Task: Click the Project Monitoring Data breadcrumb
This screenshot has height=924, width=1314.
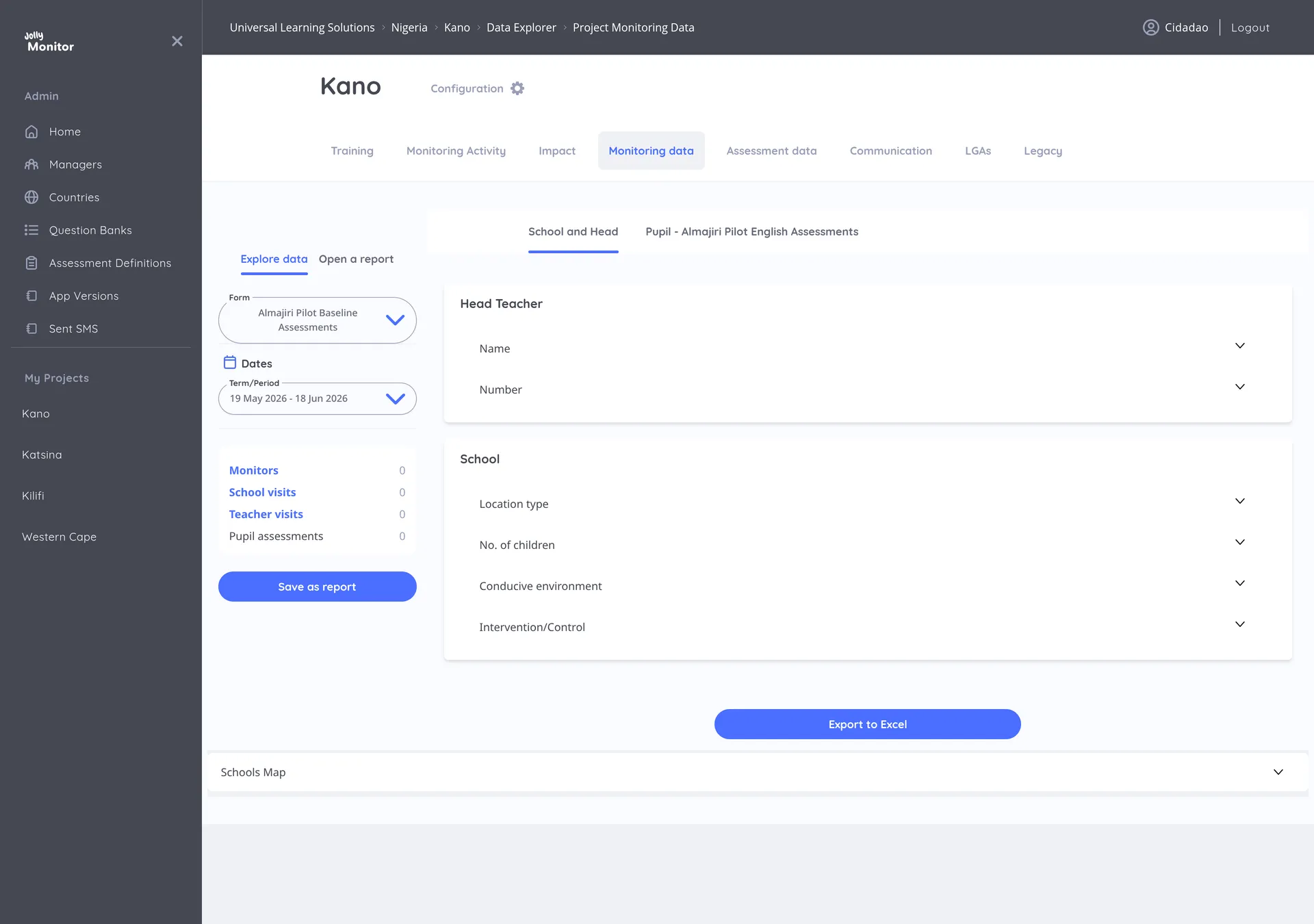Action: [633, 27]
